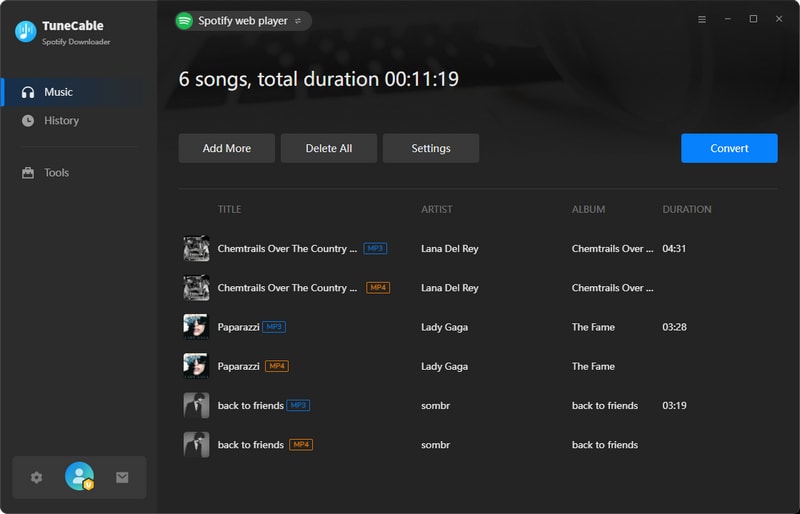Click Lana Del Rey in MP4 row

[x=449, y=288]
